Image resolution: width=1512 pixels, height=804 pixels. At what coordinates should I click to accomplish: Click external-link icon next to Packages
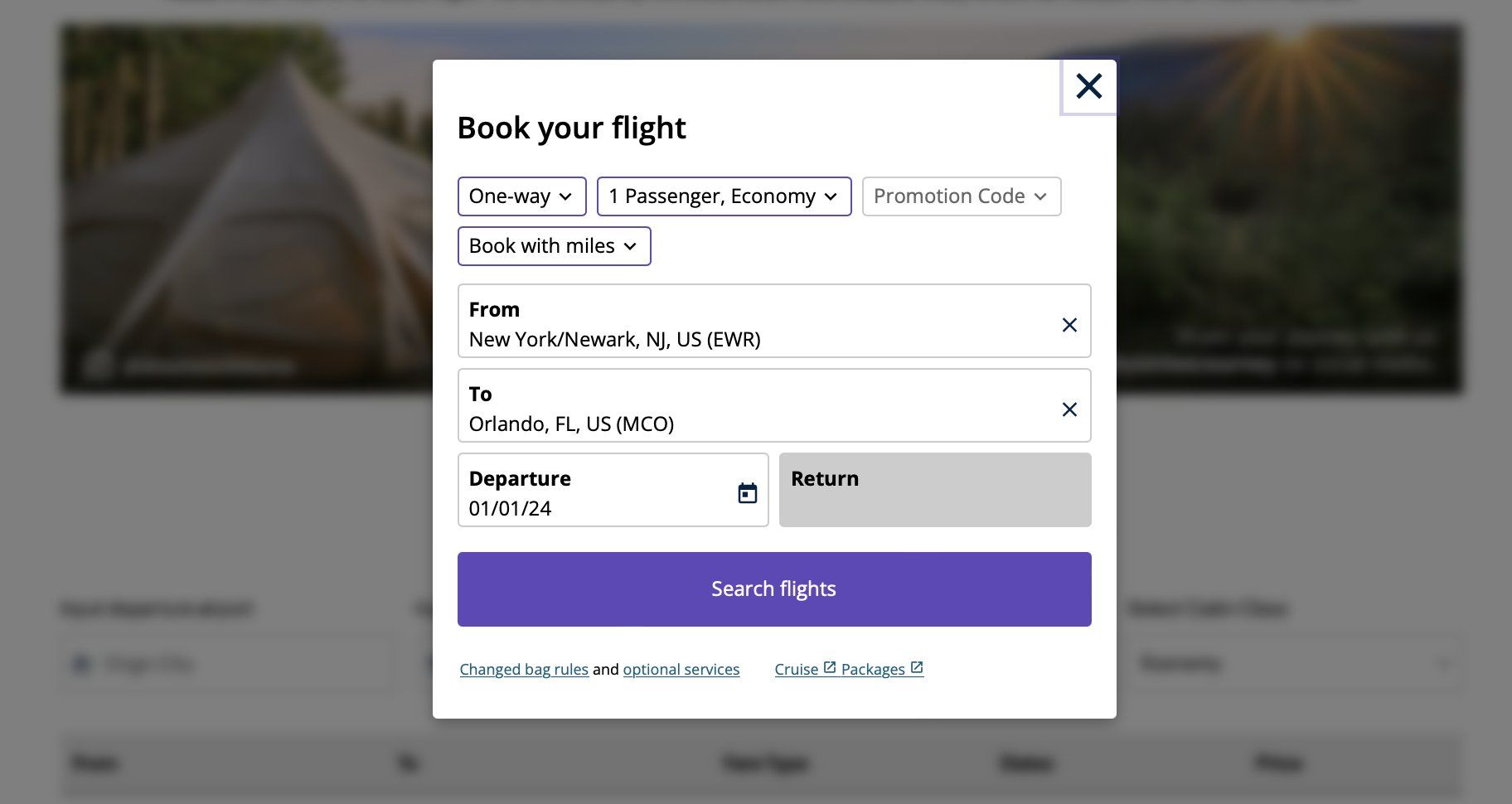[917, 667]
